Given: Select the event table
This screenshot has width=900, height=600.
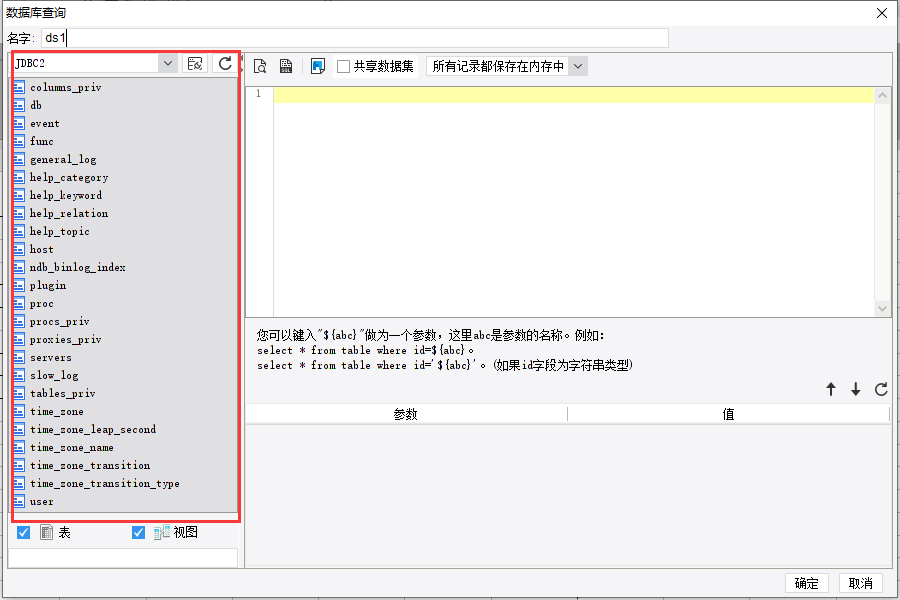Looking at the screenshot, I should click(45, 123).
